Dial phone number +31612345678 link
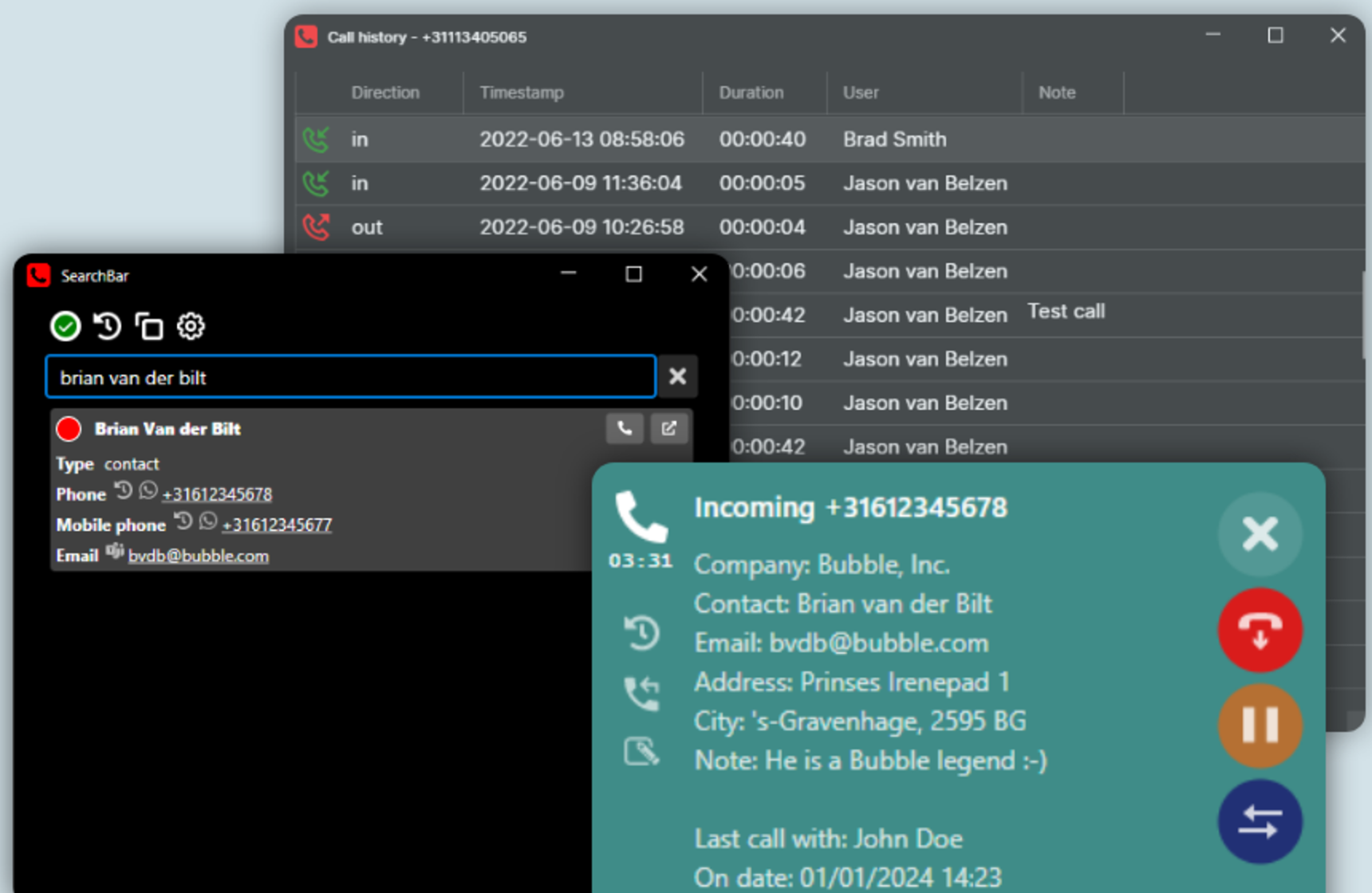 [x=217, y=494]
